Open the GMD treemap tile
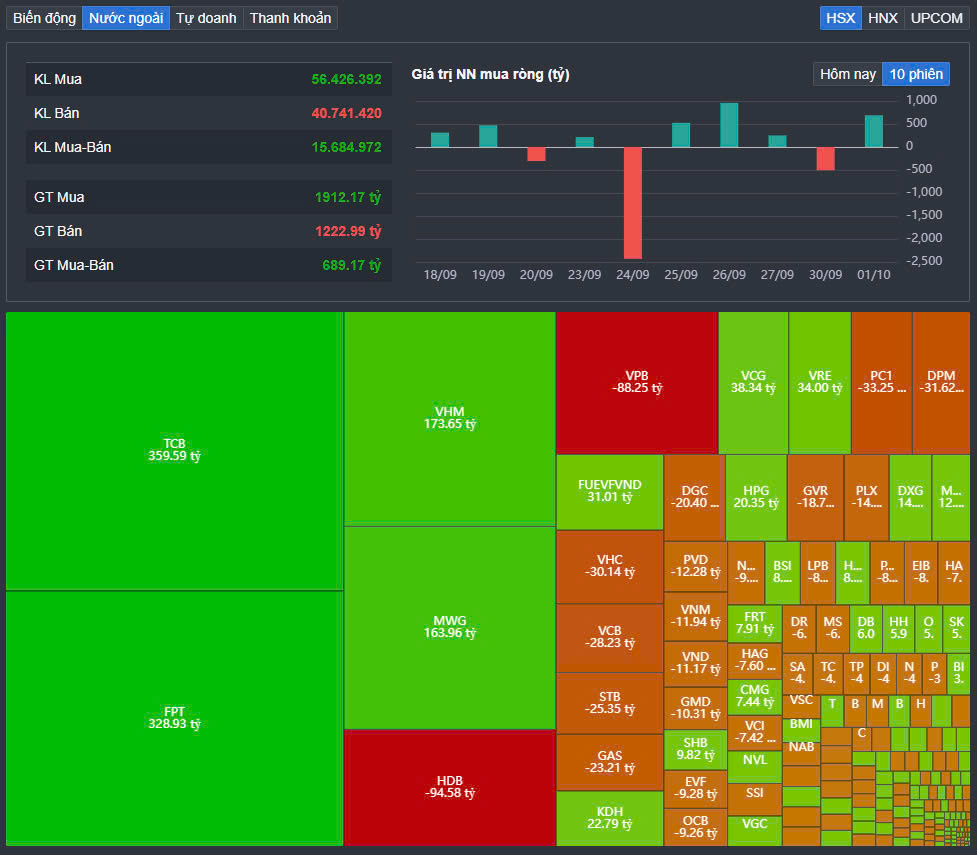This screenshot has height=855, width=977. pyautogui.click(x=695, y=708)
